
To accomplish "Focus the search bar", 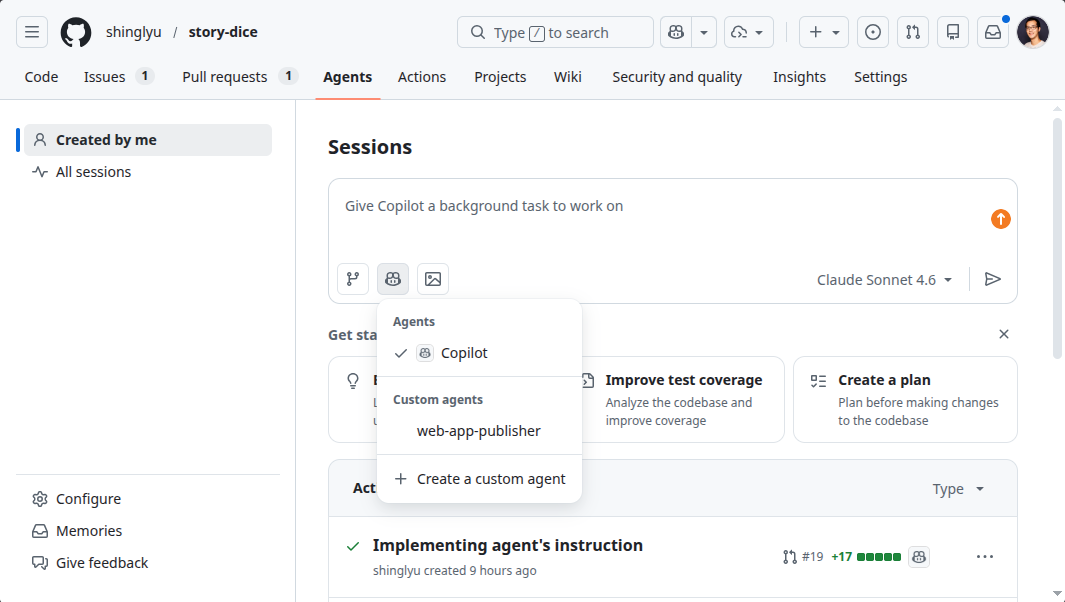I will 555,32.
